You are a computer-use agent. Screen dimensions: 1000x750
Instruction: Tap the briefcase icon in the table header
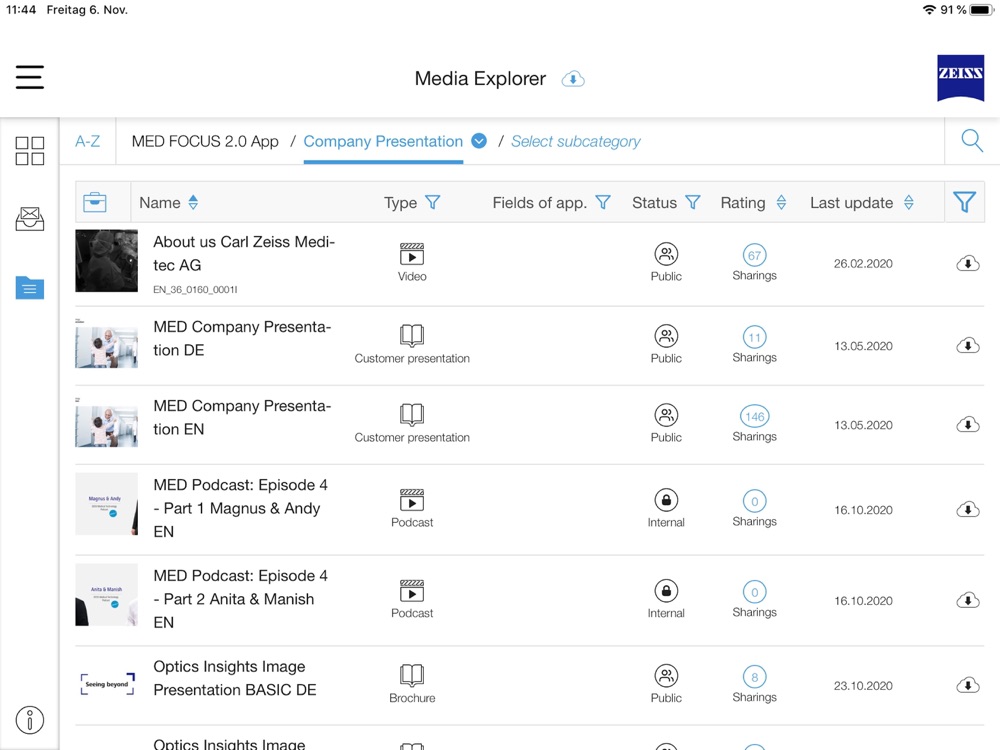tap(94, 202)
